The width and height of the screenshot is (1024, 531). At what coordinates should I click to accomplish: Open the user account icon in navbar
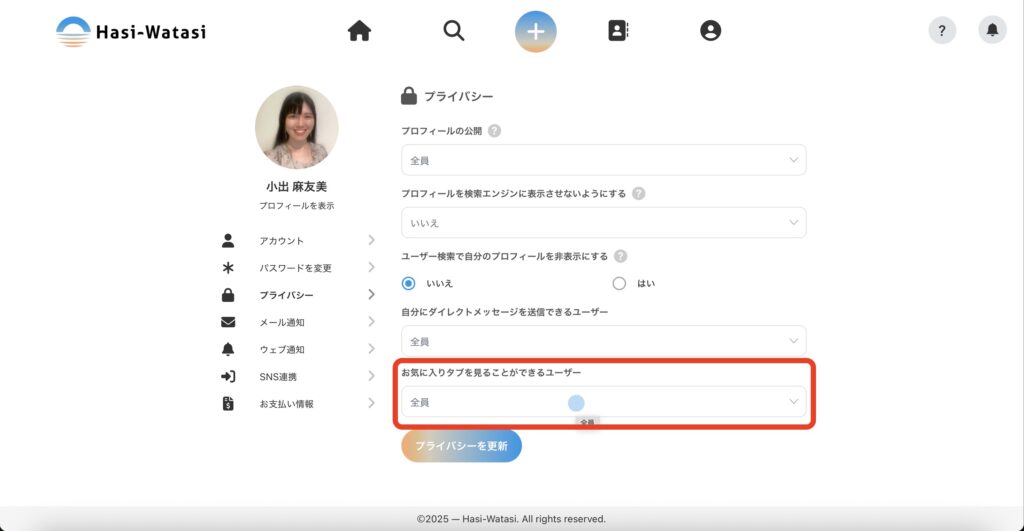[710, 31]
